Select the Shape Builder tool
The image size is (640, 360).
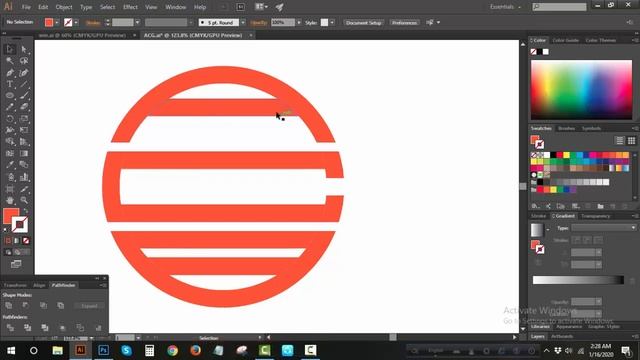tap(10, 142)
